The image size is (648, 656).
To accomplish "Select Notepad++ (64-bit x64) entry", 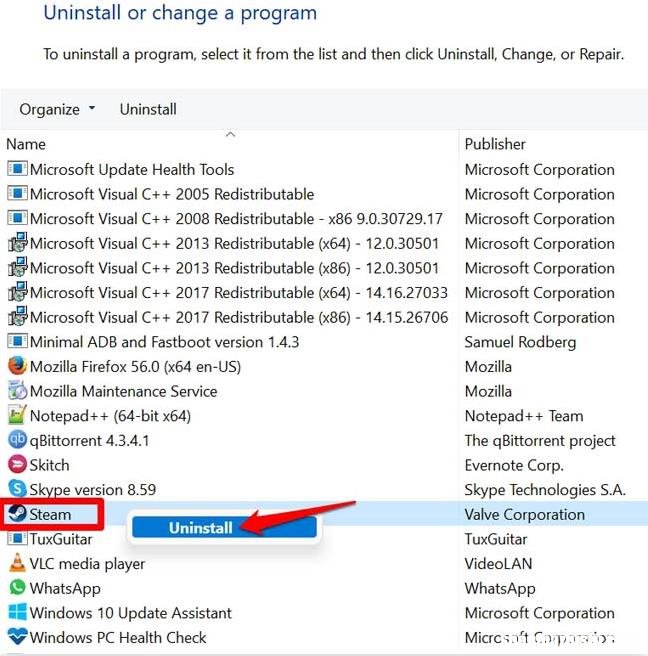I will [110, 416].
